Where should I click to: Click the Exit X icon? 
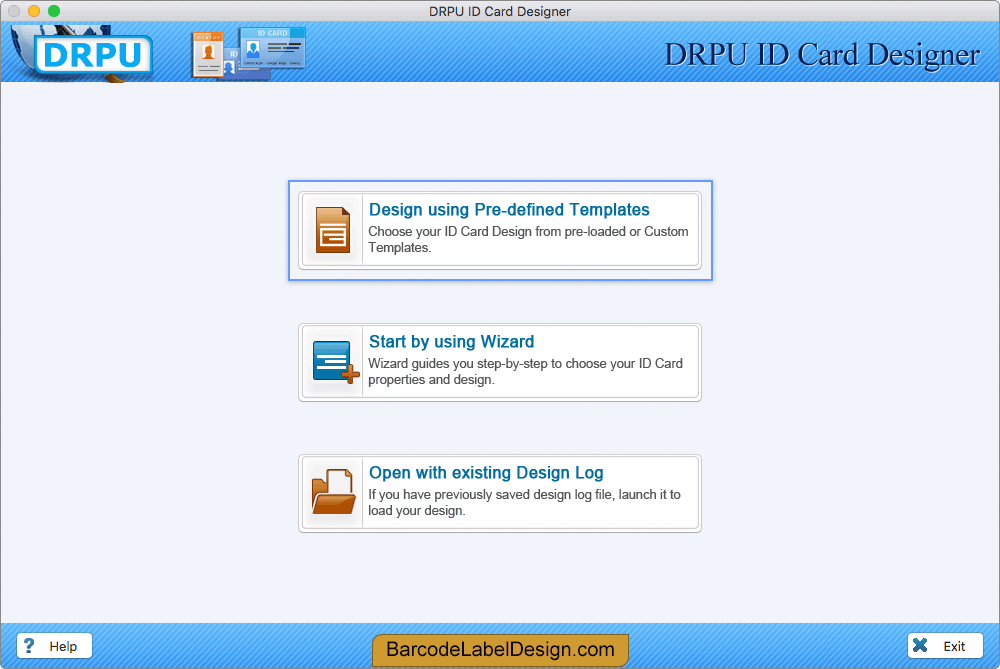(920, 645)
